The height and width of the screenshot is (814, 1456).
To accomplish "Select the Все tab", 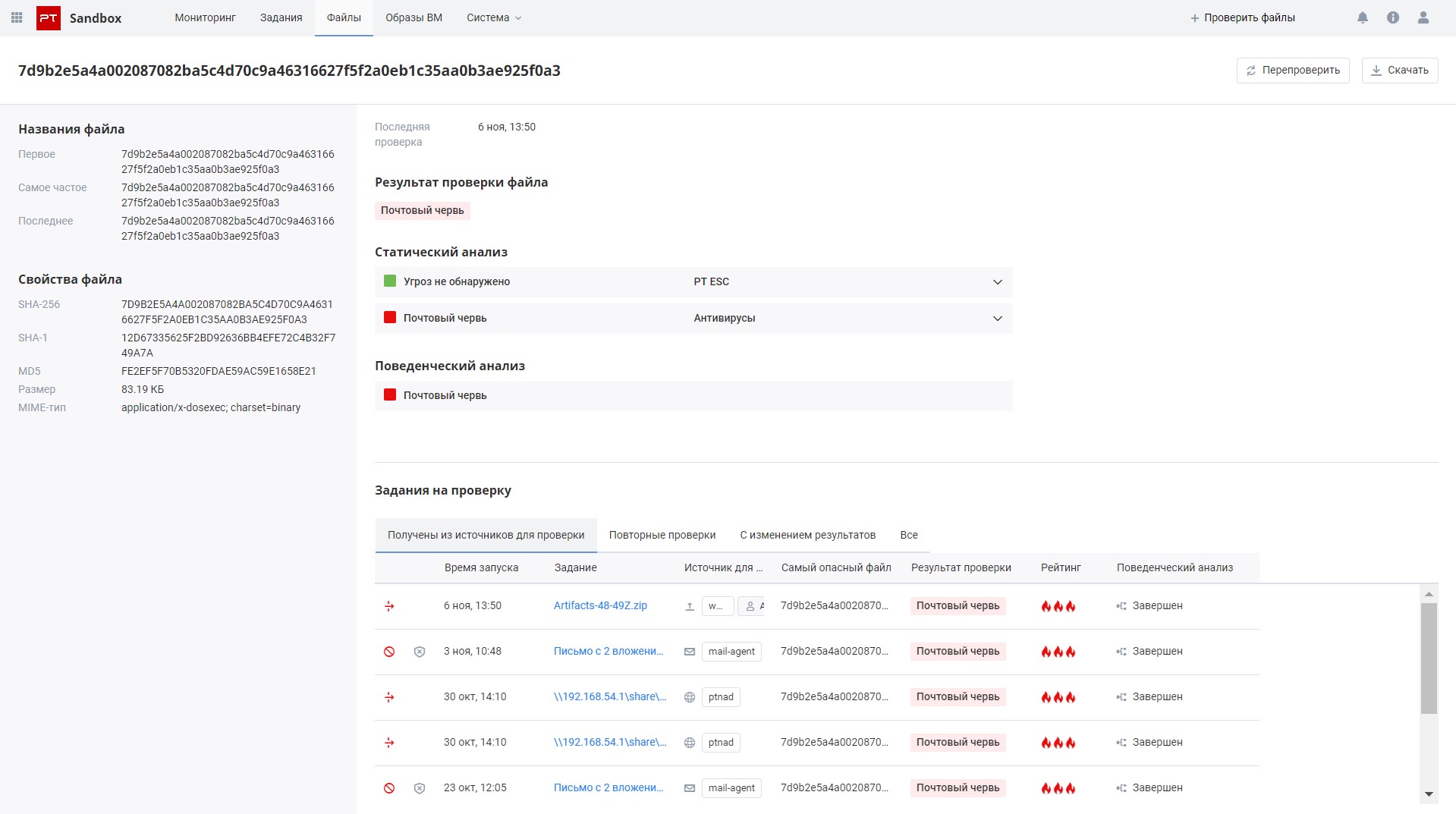I will coord(908,535).
